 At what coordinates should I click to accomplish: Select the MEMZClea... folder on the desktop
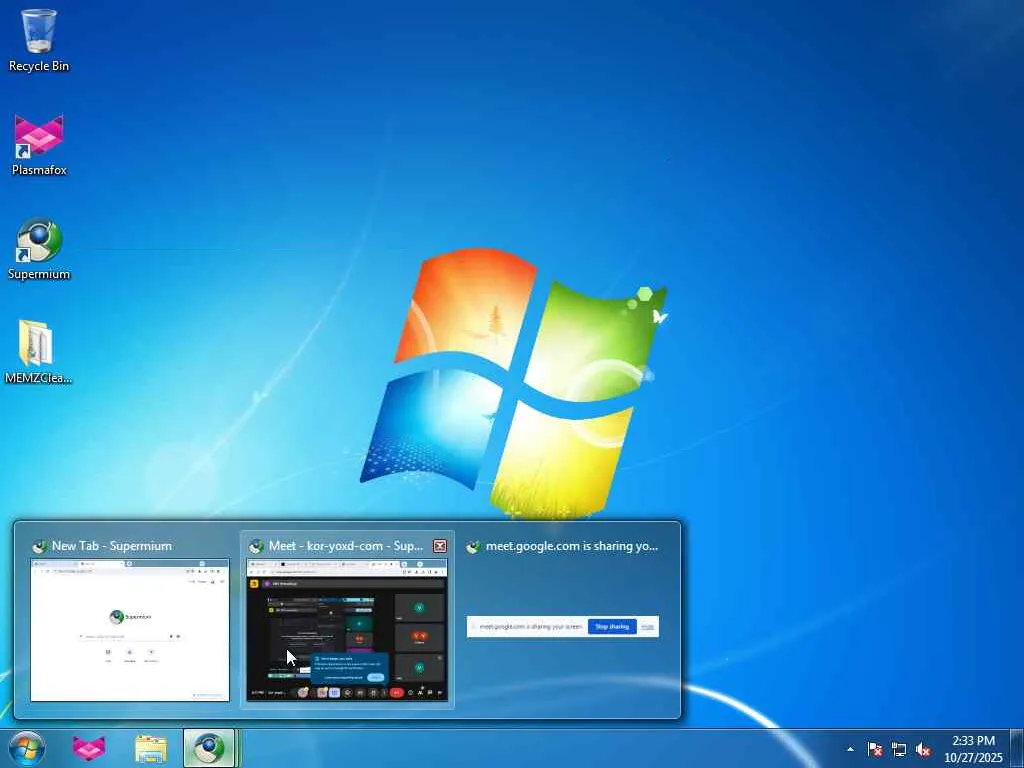[x=38, y=353]
